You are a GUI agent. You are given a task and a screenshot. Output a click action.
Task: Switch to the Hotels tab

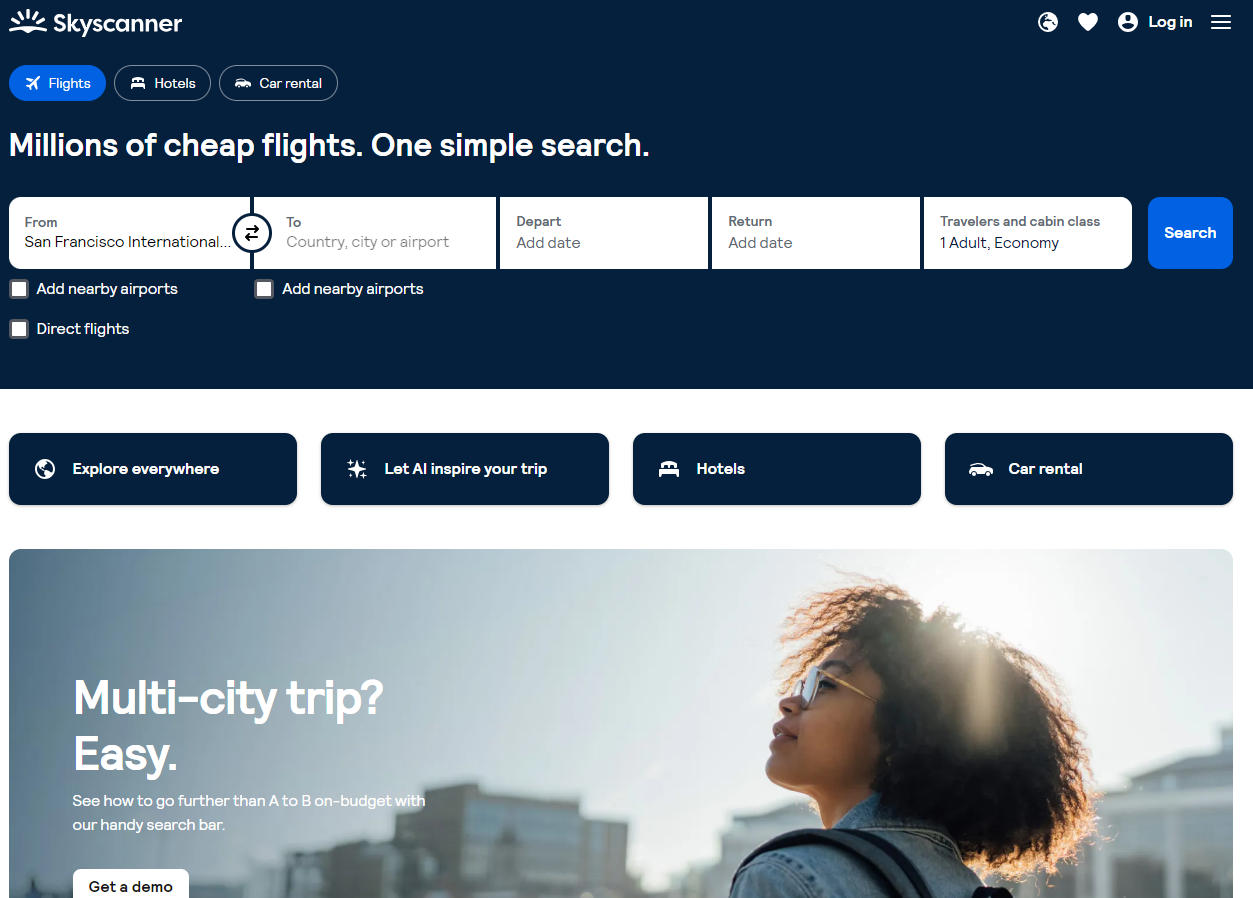[162, 83]
